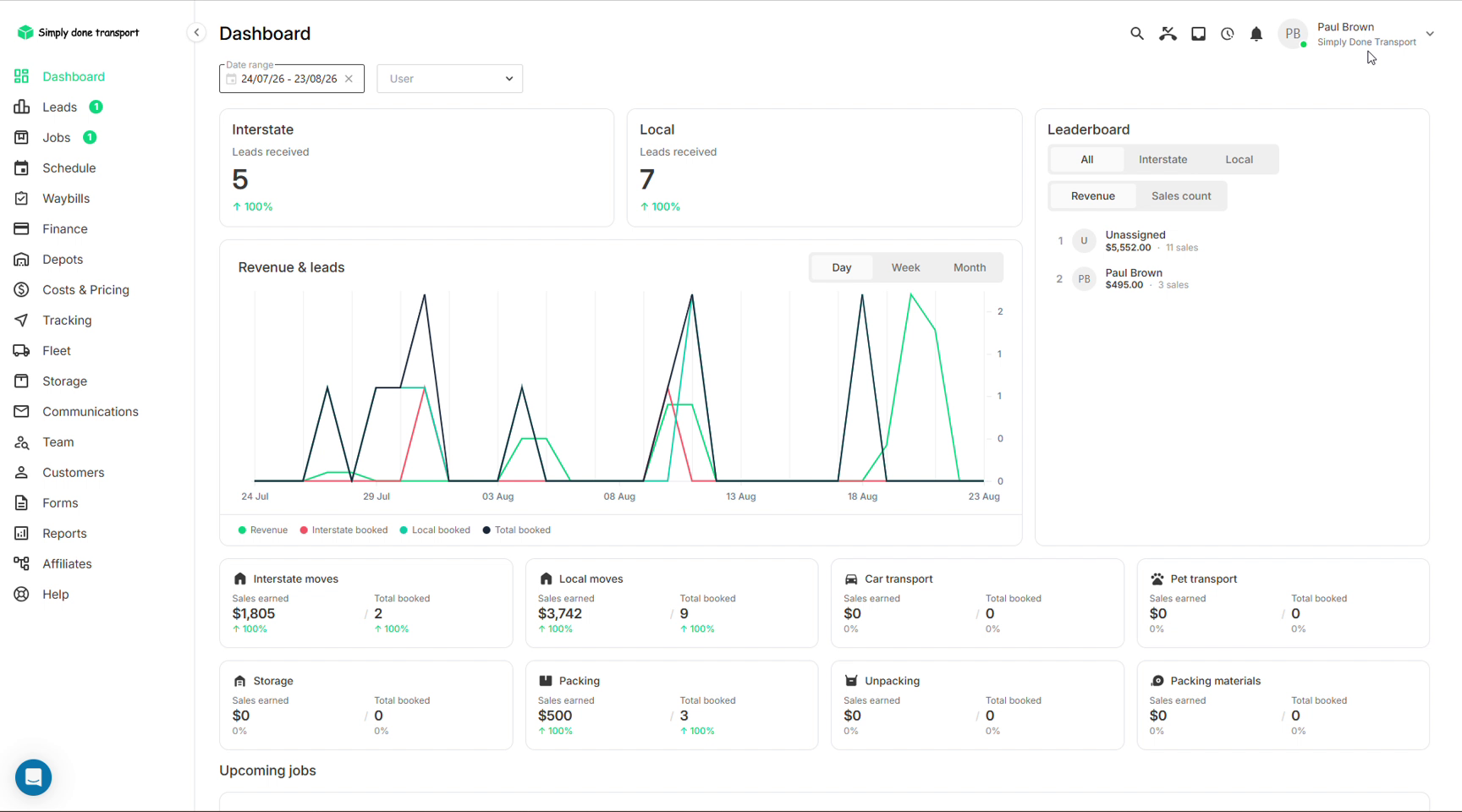Click the tools icon next to search
This screenshot has width=1462, height=812.
1168,34
